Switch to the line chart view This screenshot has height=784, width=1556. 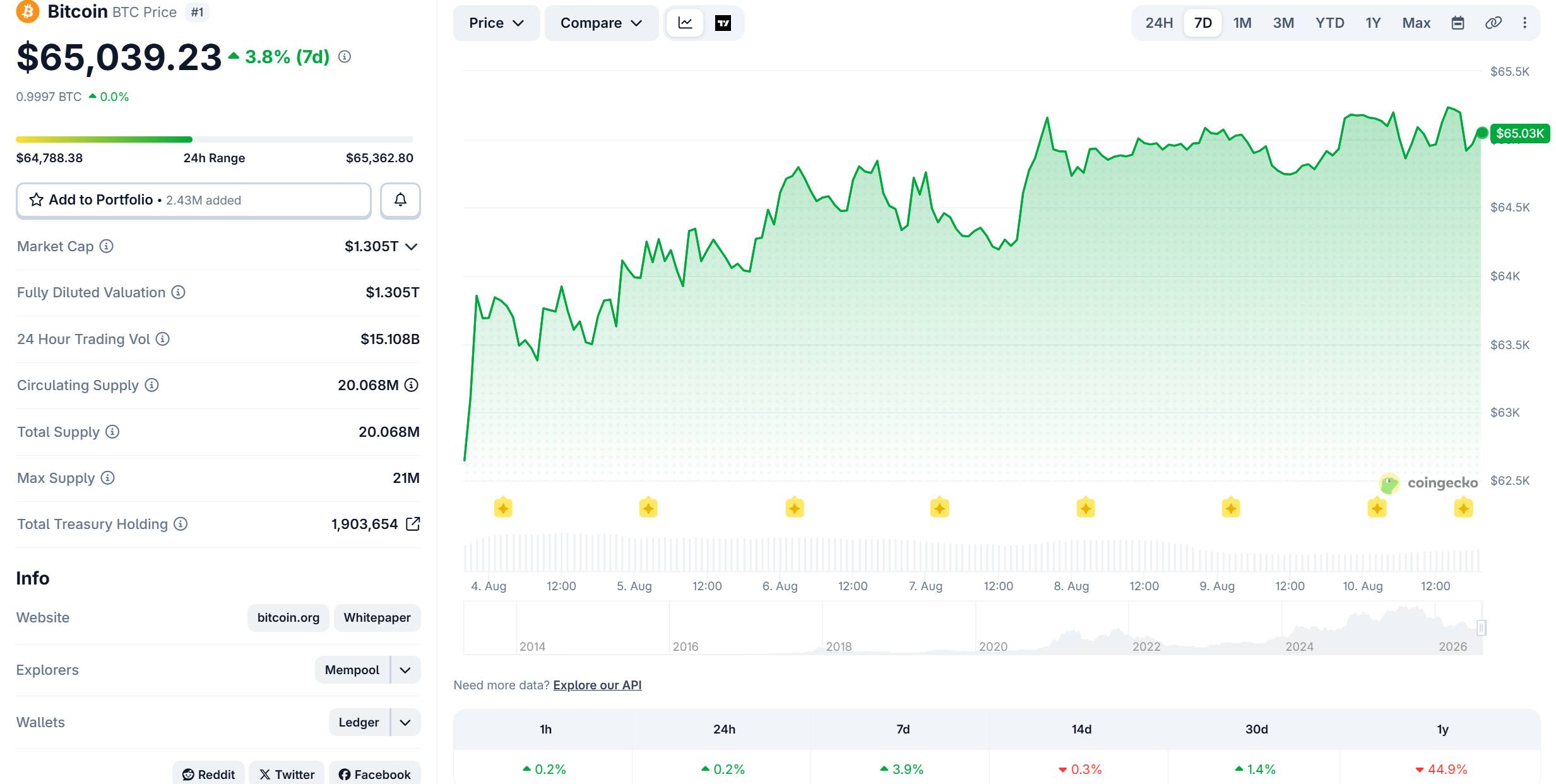click(x=685, y=23)
